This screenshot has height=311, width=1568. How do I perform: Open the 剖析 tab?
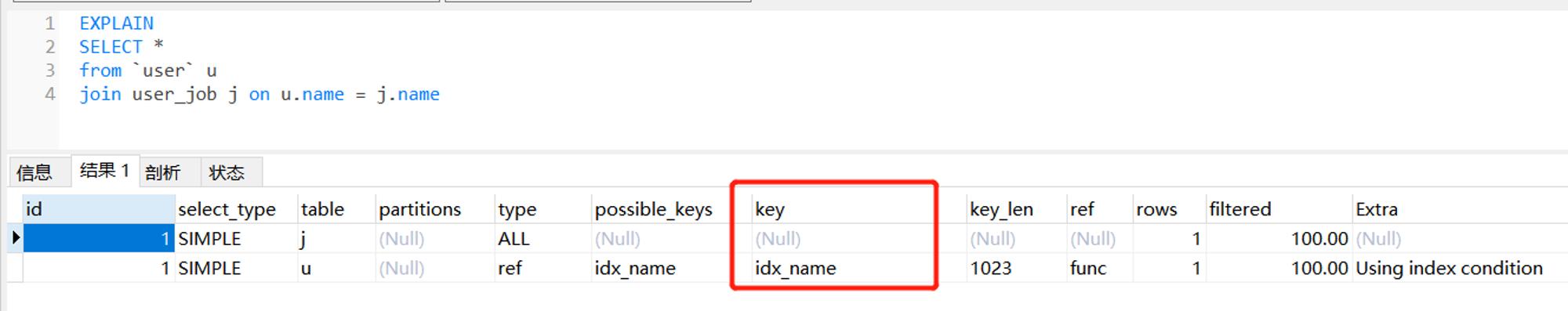[163, 172]
